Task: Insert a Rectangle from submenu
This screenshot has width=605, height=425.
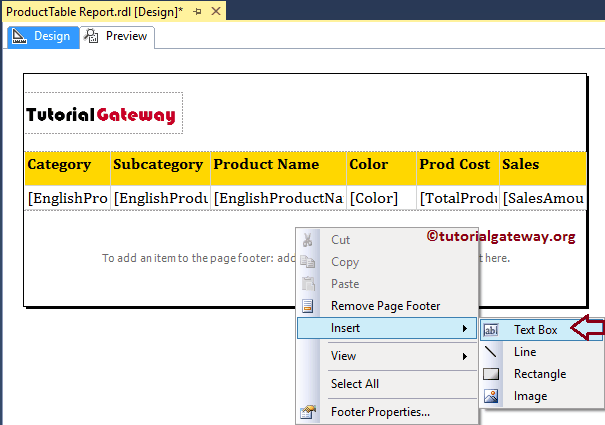Action: [x=541, y=374]
